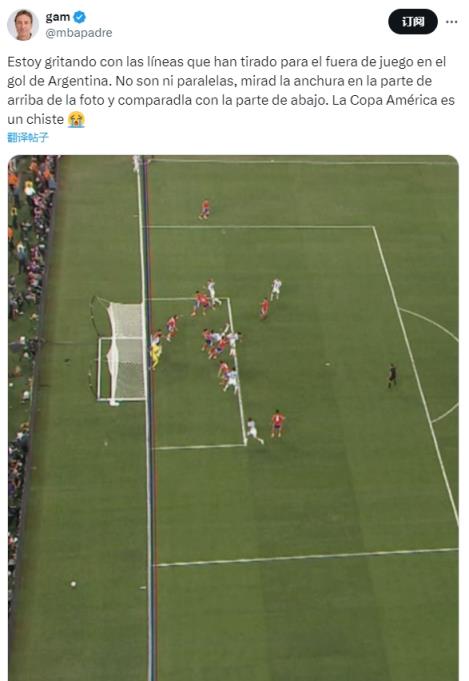Open the football pitch image

point(233,418)
